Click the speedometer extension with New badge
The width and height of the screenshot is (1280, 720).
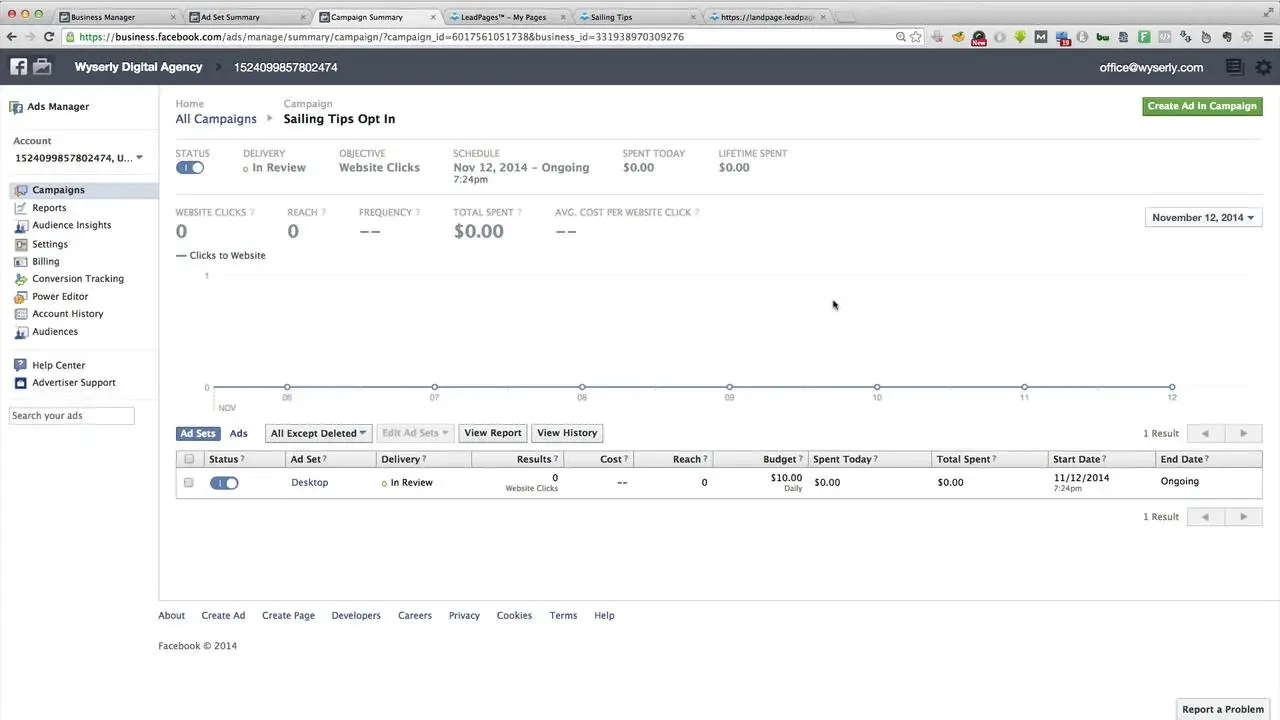979,38
